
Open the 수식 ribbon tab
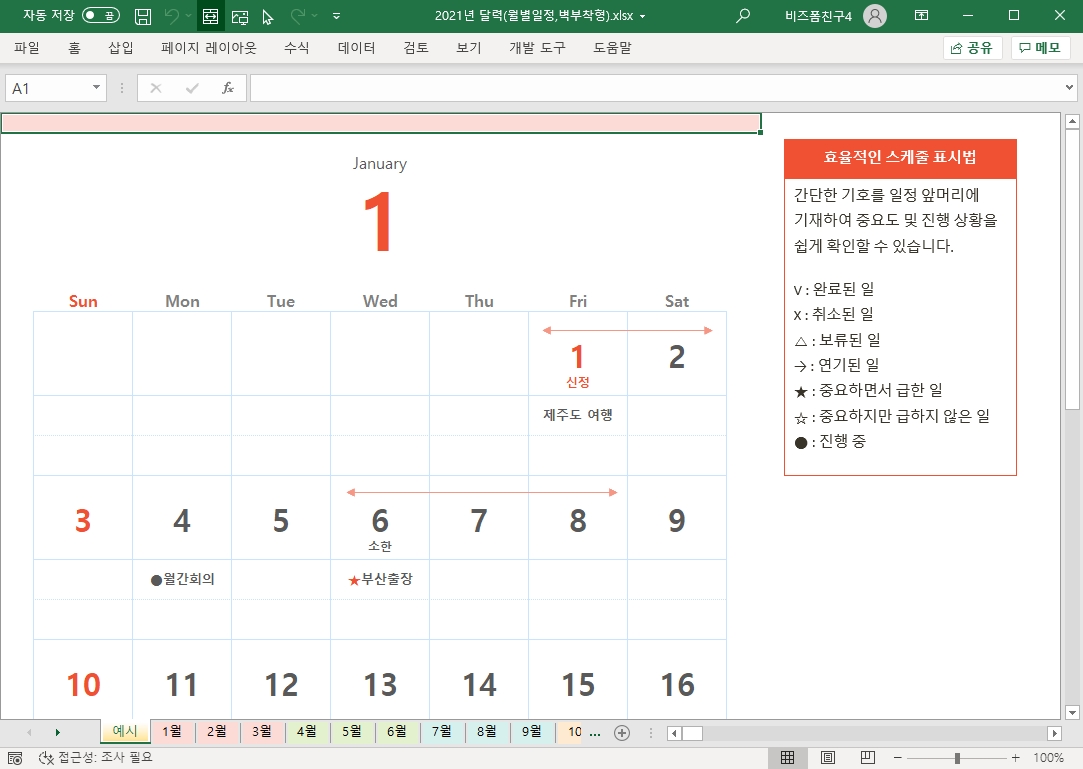click(296, 48)
